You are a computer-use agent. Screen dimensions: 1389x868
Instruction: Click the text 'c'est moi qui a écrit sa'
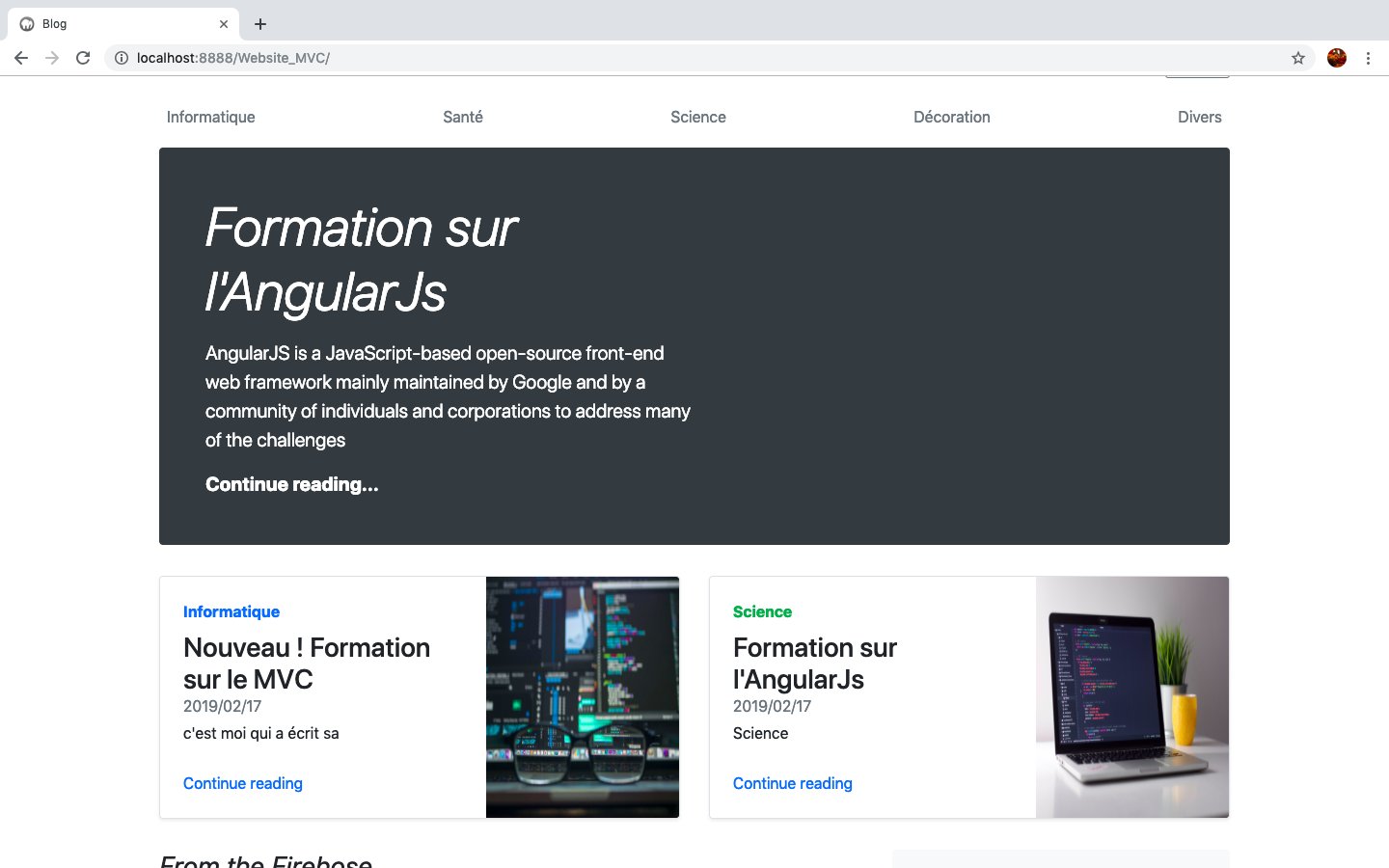(x=261, y=733)
